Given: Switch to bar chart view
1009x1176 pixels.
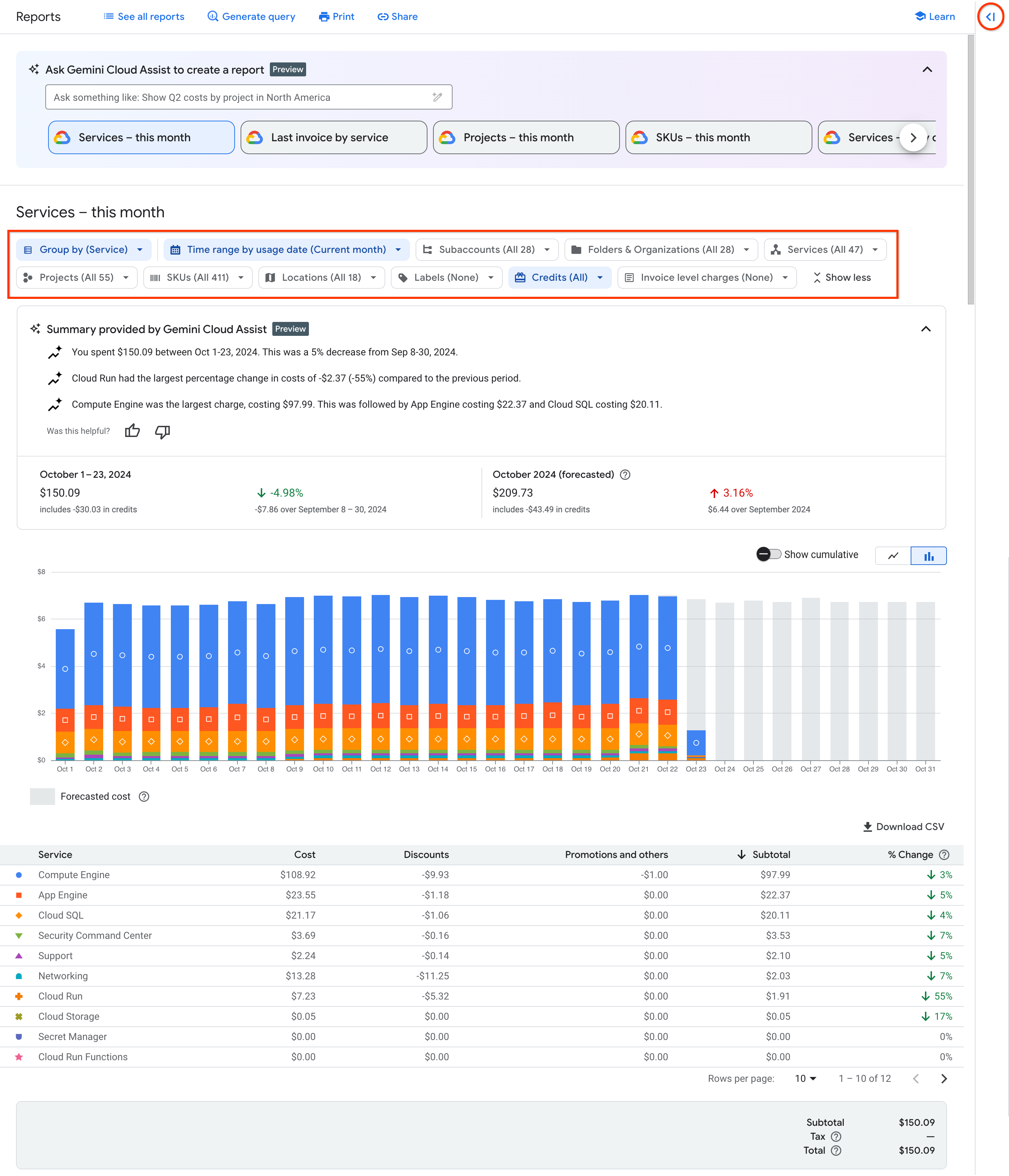Looking at the screenshot, I should pos(928,556).
